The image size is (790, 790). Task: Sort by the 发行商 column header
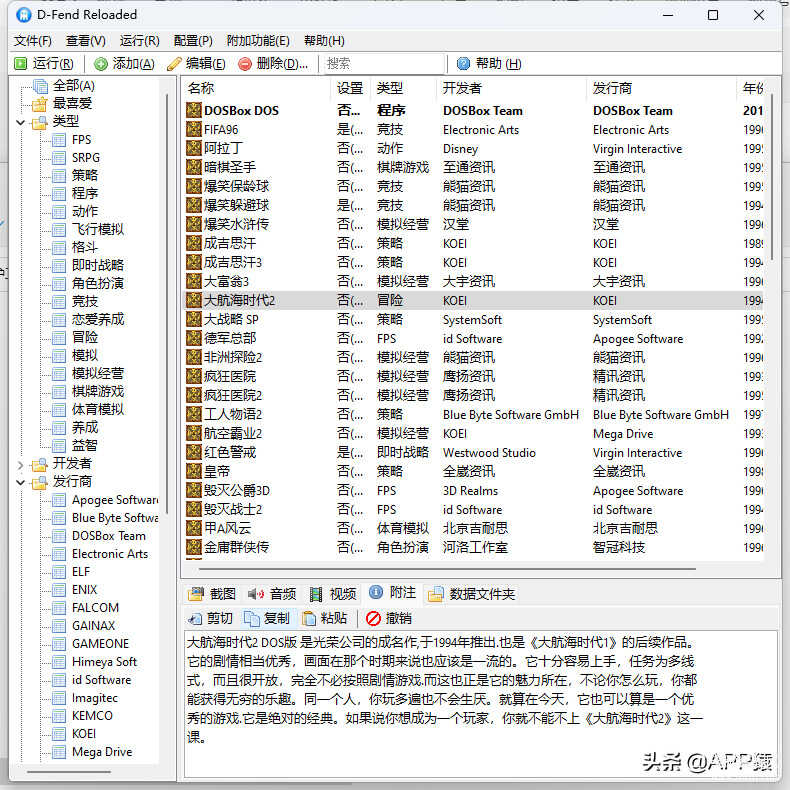pos(662,88)
